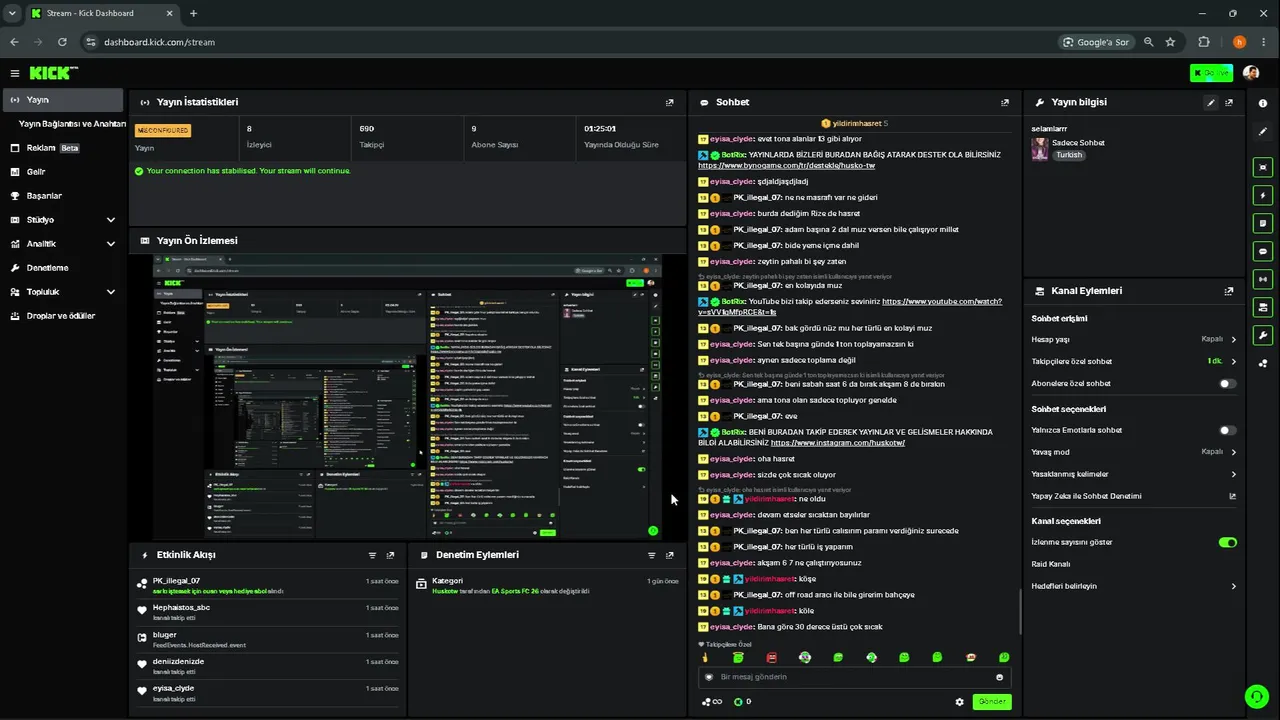Bookmark this page with the star icon
This screenshot has width=1280, height=720.
point(1170,42)
